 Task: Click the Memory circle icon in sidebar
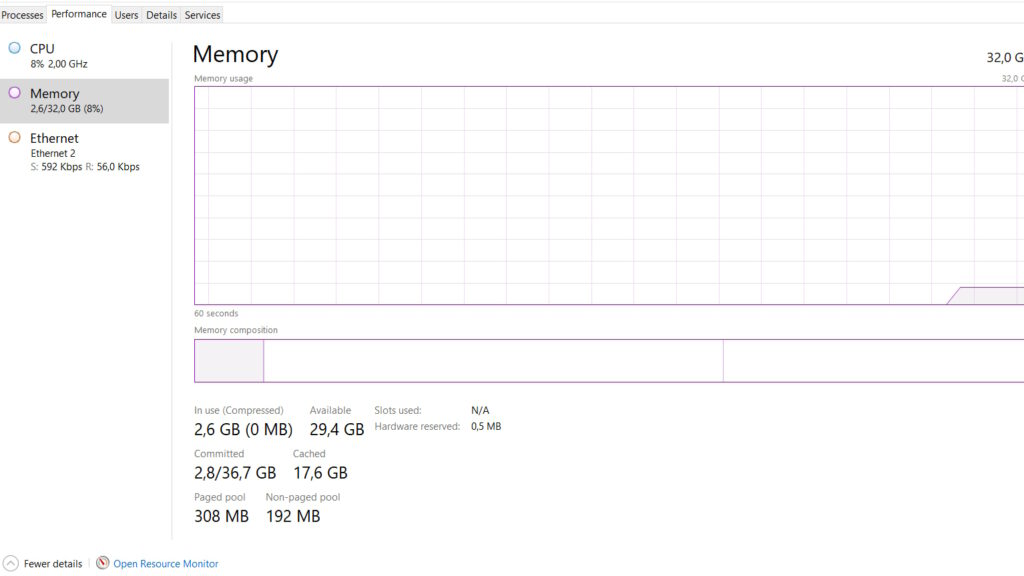14,93
